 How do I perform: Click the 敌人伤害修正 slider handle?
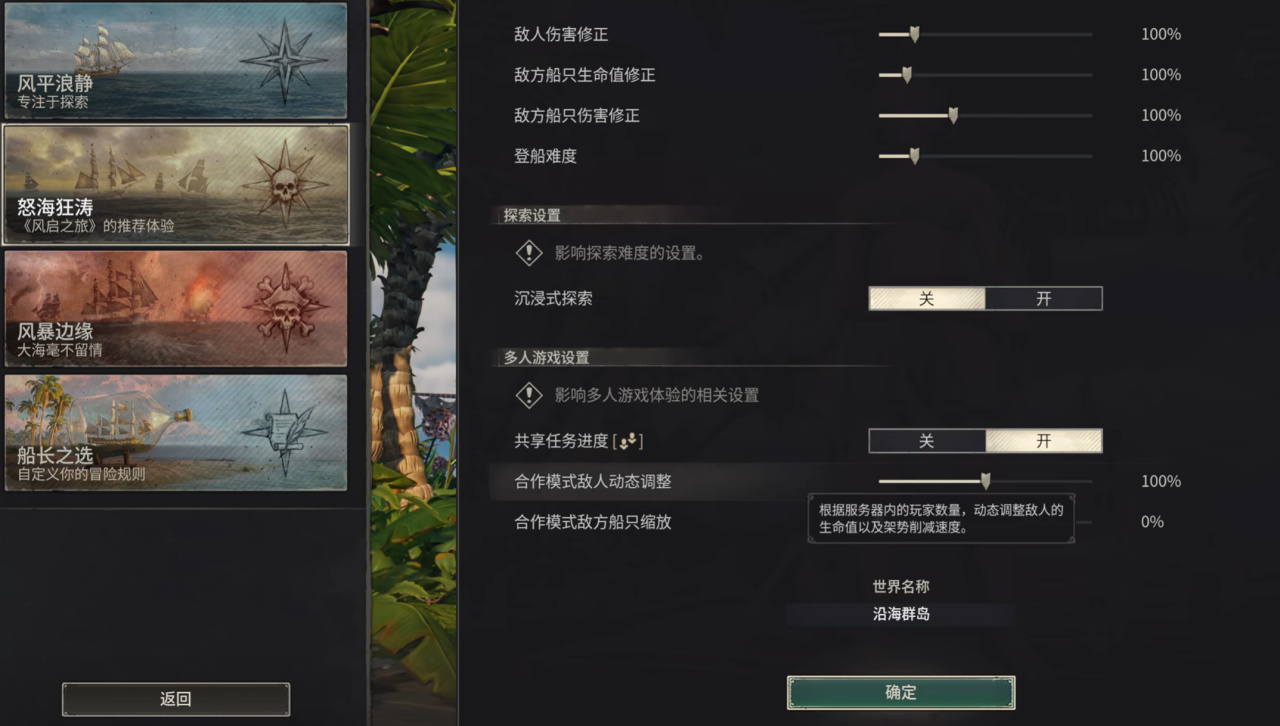914,34
